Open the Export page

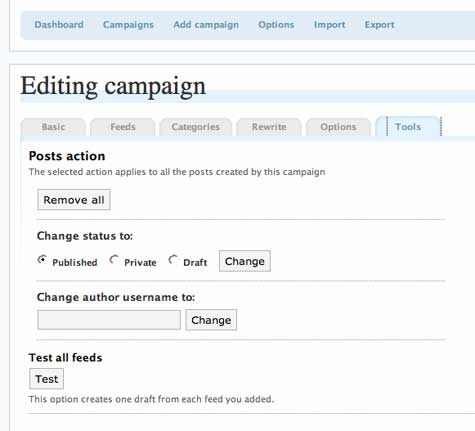(x=379, y=25)
